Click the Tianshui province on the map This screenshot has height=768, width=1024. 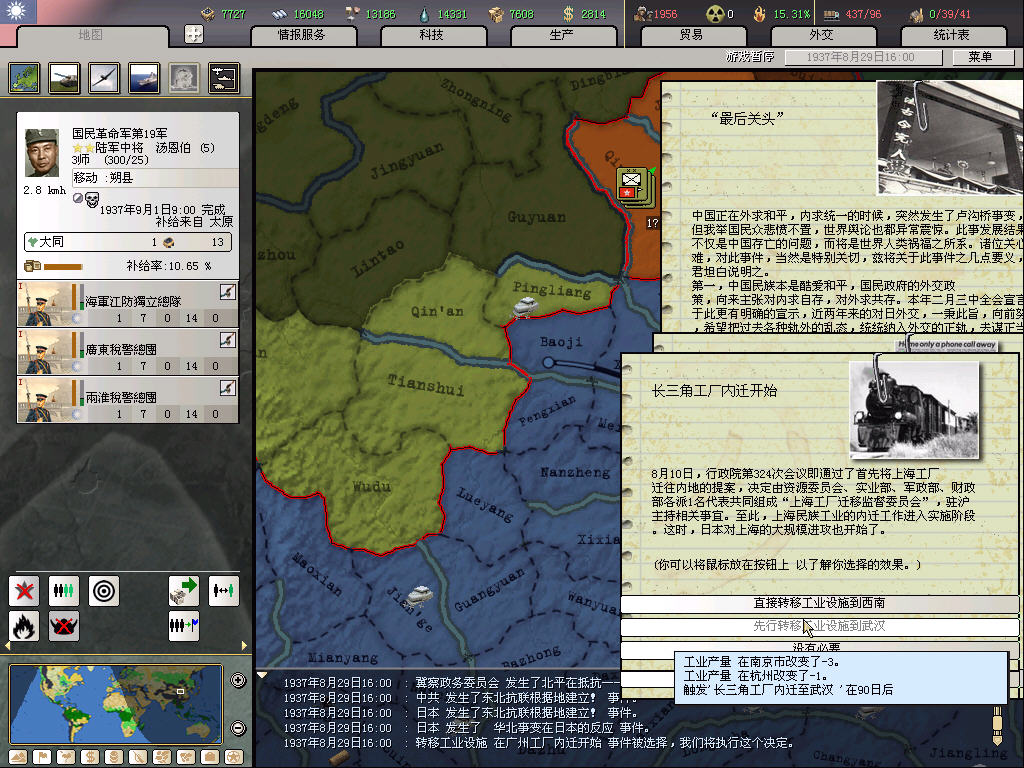426,387
